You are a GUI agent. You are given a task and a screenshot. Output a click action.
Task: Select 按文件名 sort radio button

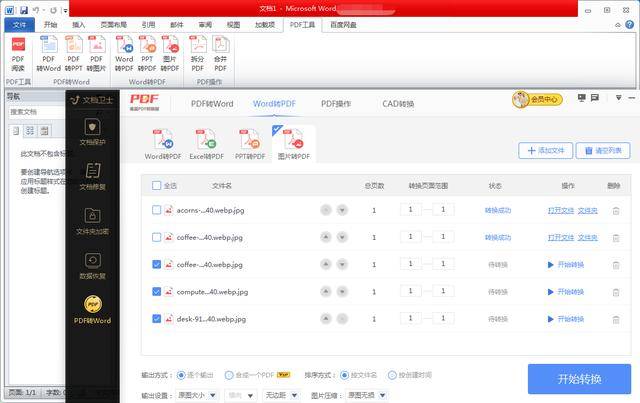point(344,375)
